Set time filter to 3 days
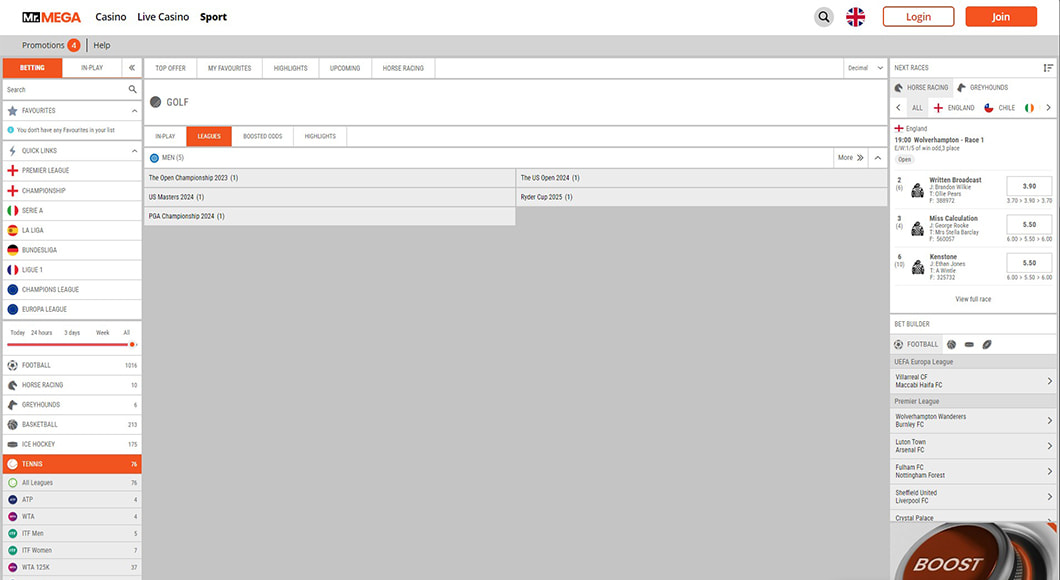This screenshot has height=580, width=1060. pos(72,333)
